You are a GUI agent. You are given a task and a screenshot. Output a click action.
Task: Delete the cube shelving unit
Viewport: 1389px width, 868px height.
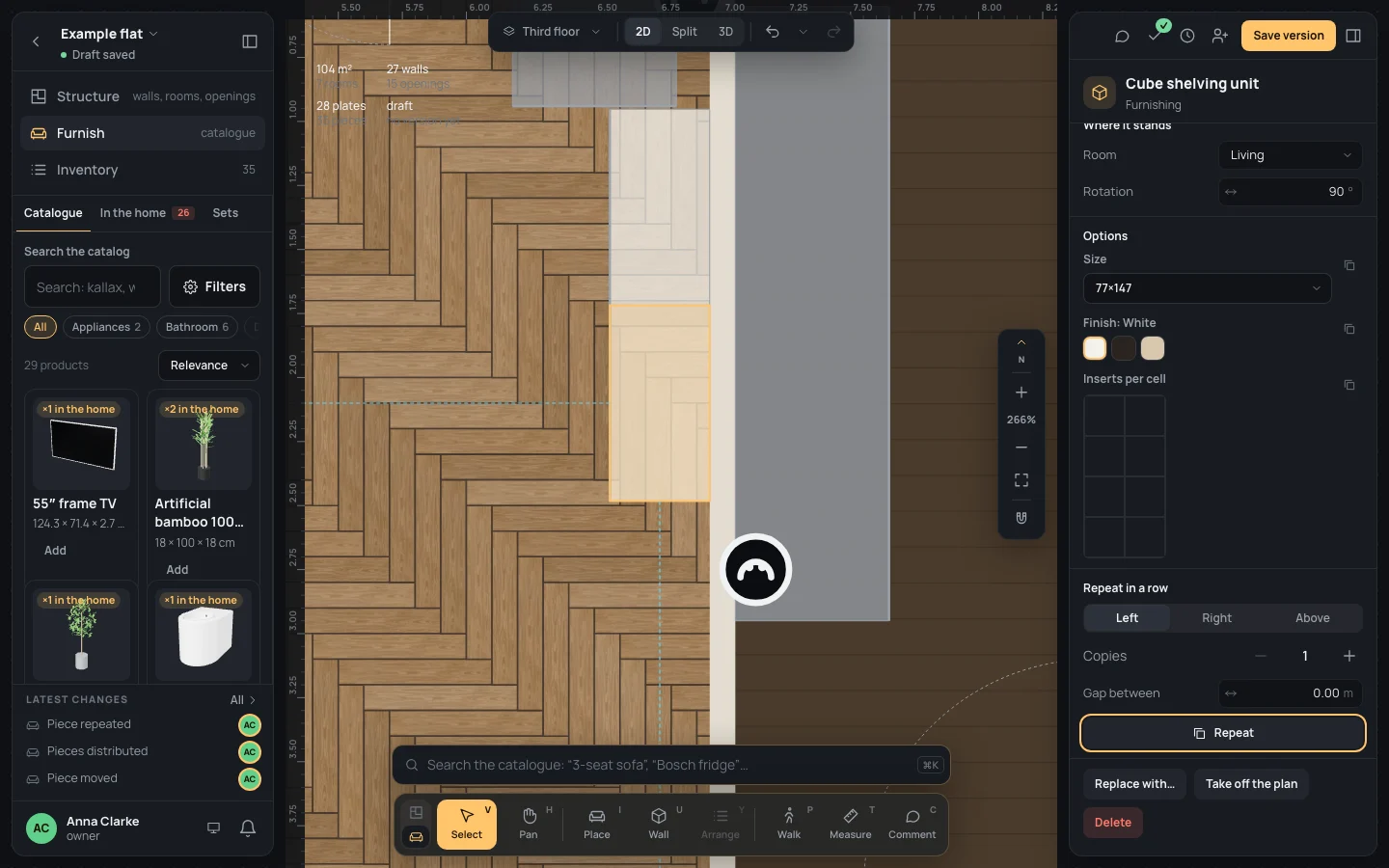click(1113, 823)
